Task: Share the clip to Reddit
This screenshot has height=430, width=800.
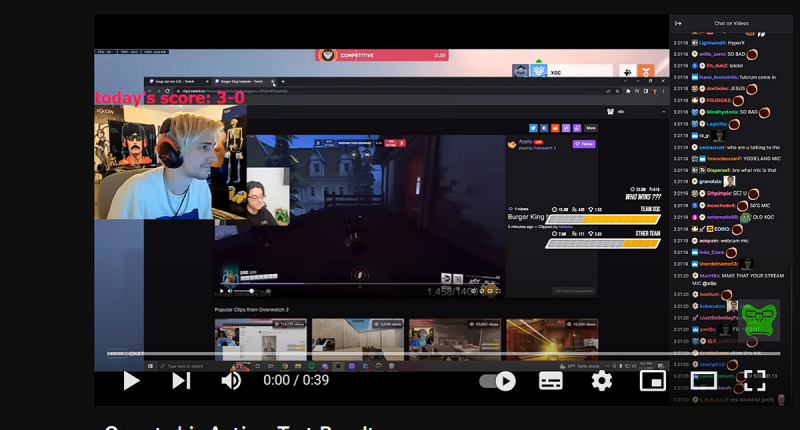Action: [555, 128]
